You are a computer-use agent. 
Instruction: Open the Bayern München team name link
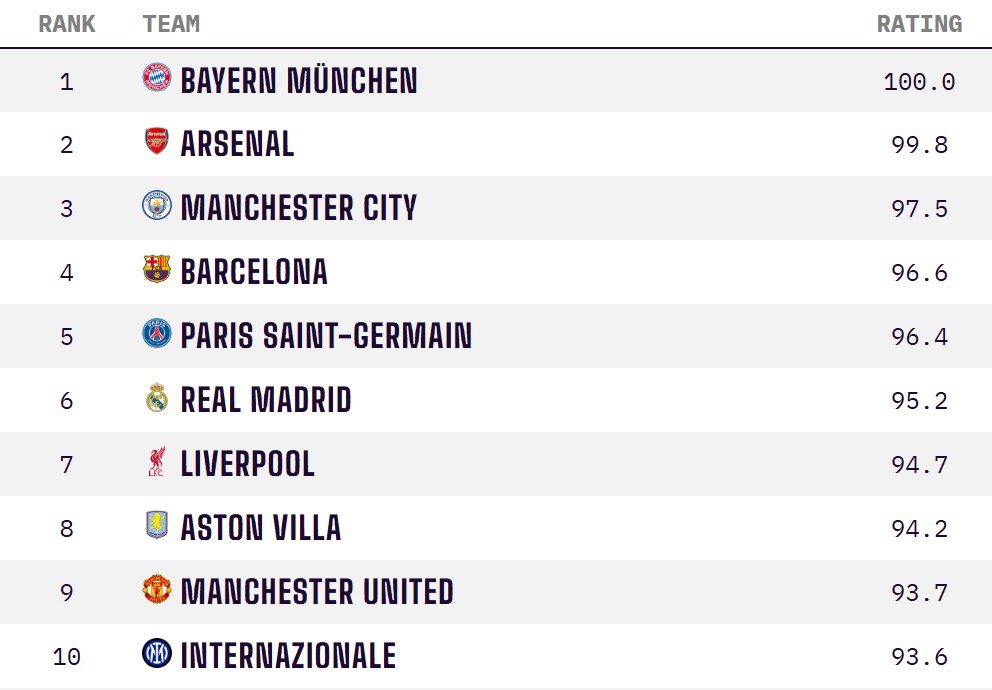tap(299, 81)
